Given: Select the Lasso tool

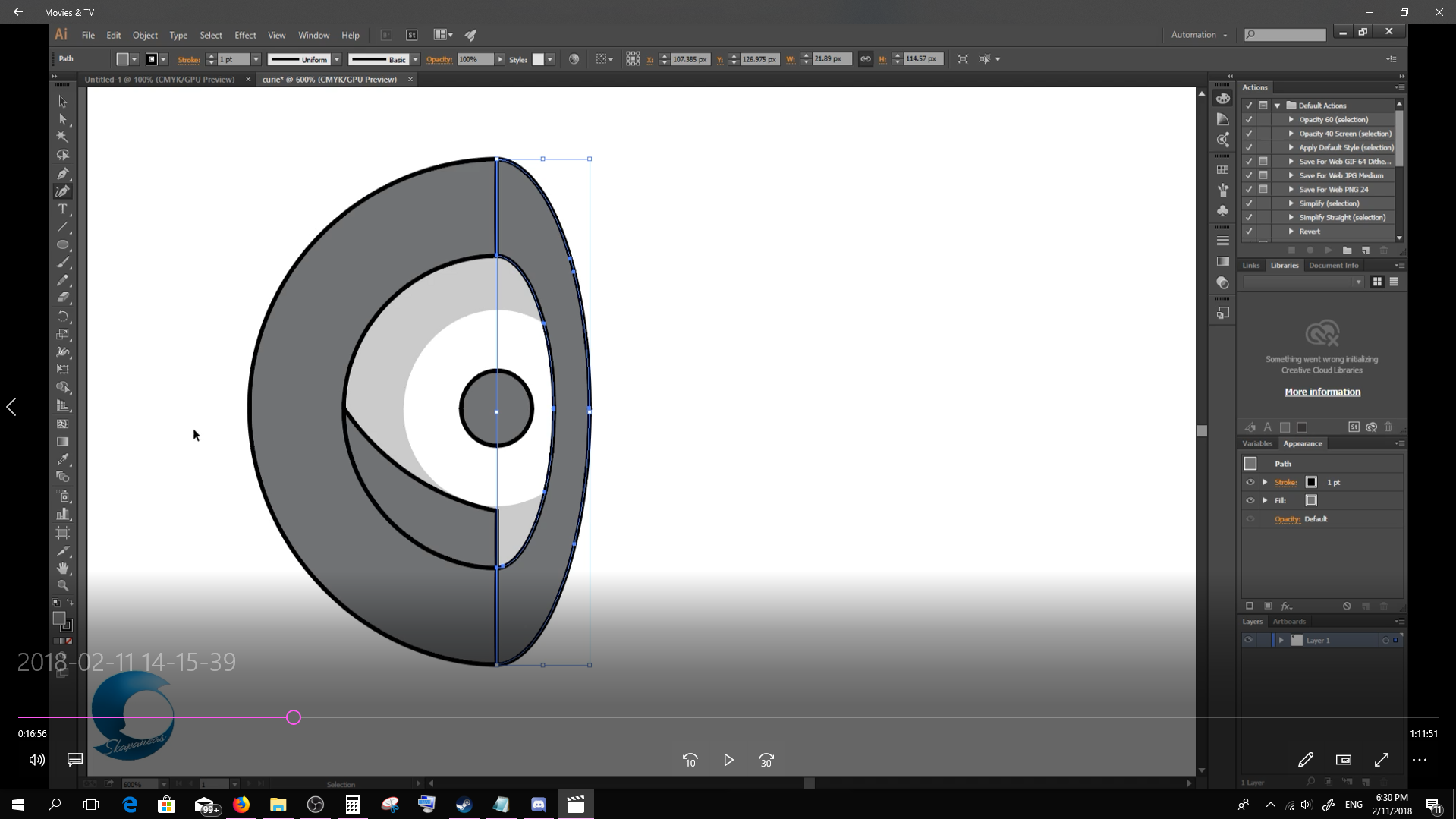Looking at the screenshot, I should pos(63,155).
